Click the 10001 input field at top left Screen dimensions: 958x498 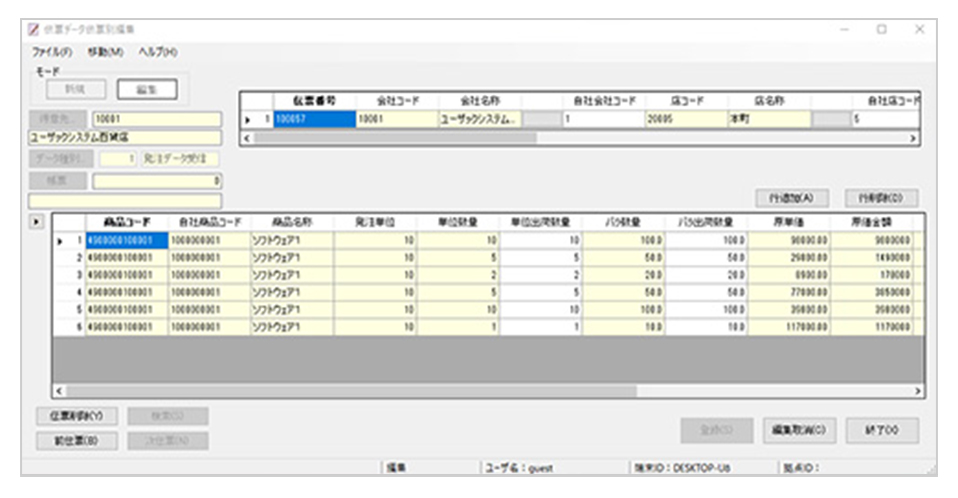[154, 119]
